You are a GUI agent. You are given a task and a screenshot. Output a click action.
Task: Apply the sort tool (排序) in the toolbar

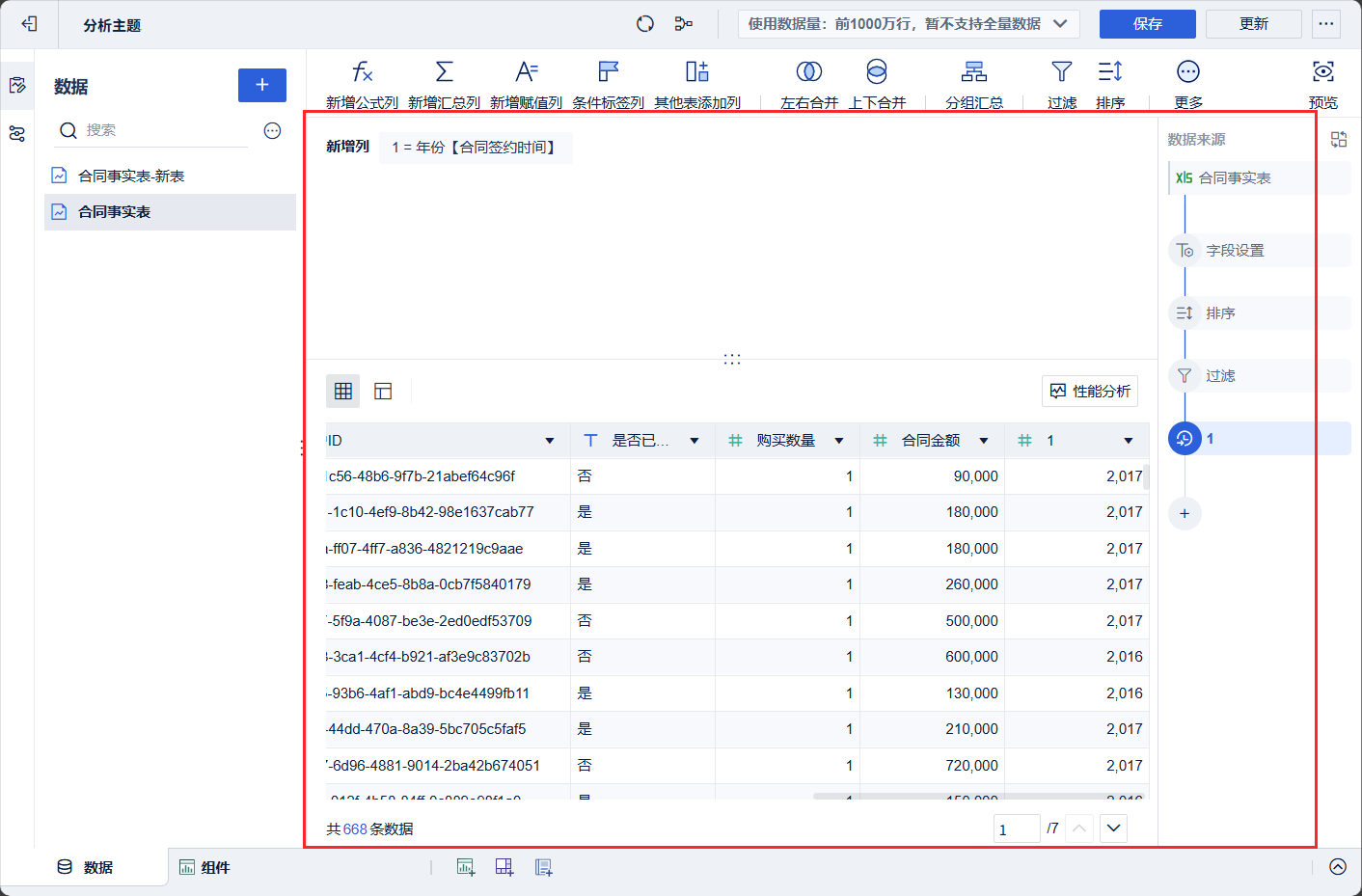click(1110, 84)
